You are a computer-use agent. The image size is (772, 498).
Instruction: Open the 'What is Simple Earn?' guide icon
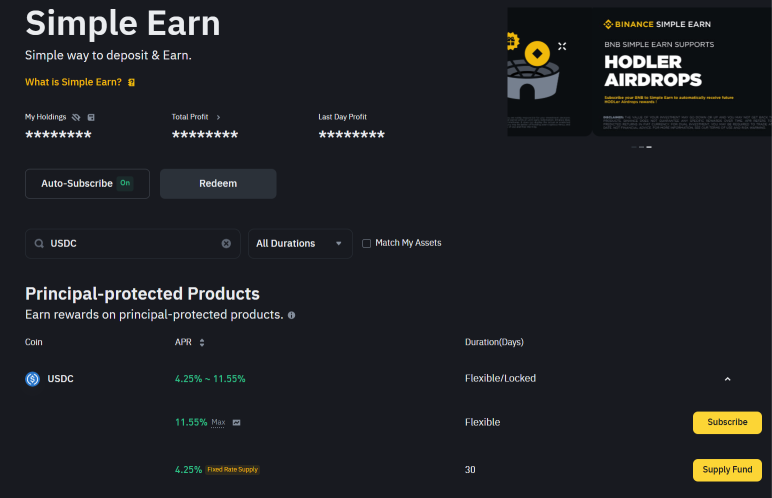[x=131, y=82]
